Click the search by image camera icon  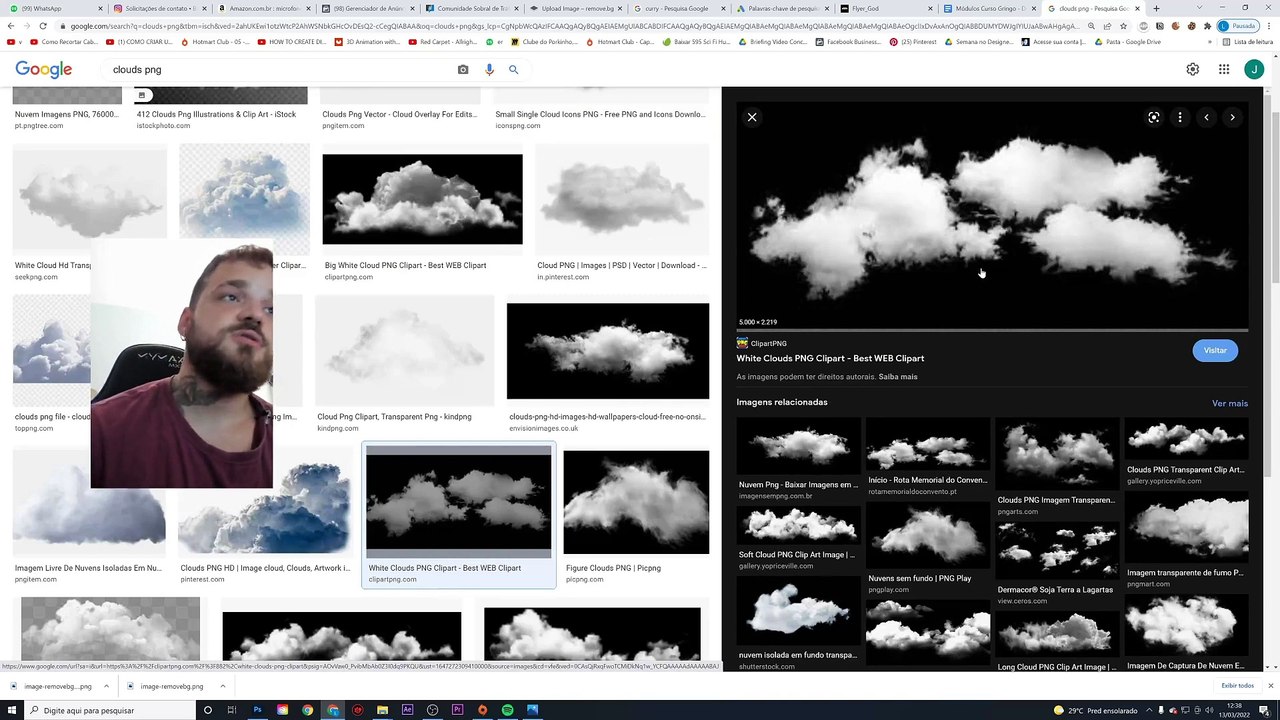(x=463, y=69)
